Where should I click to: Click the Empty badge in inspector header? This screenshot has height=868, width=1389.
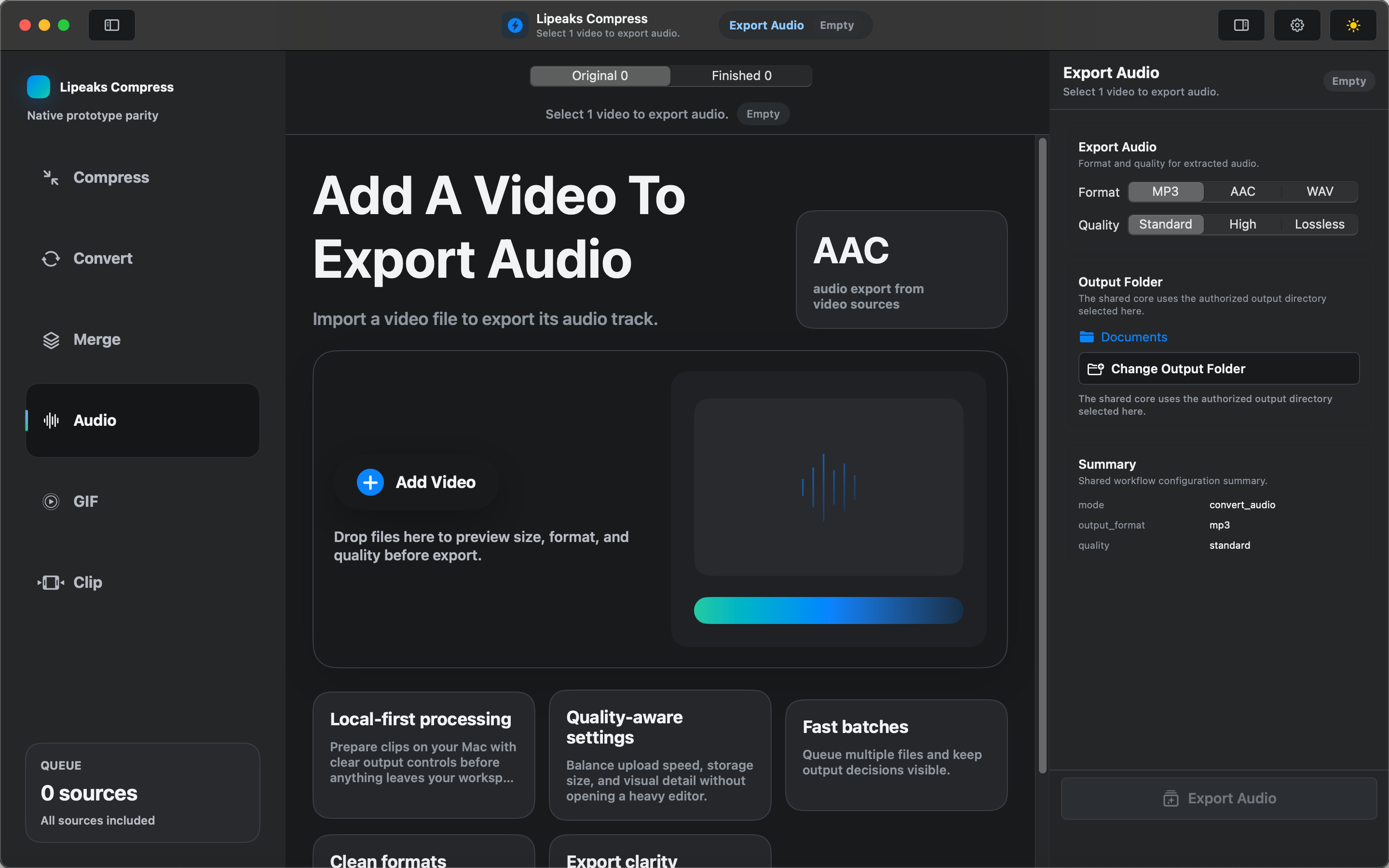tap(1349, 81)
